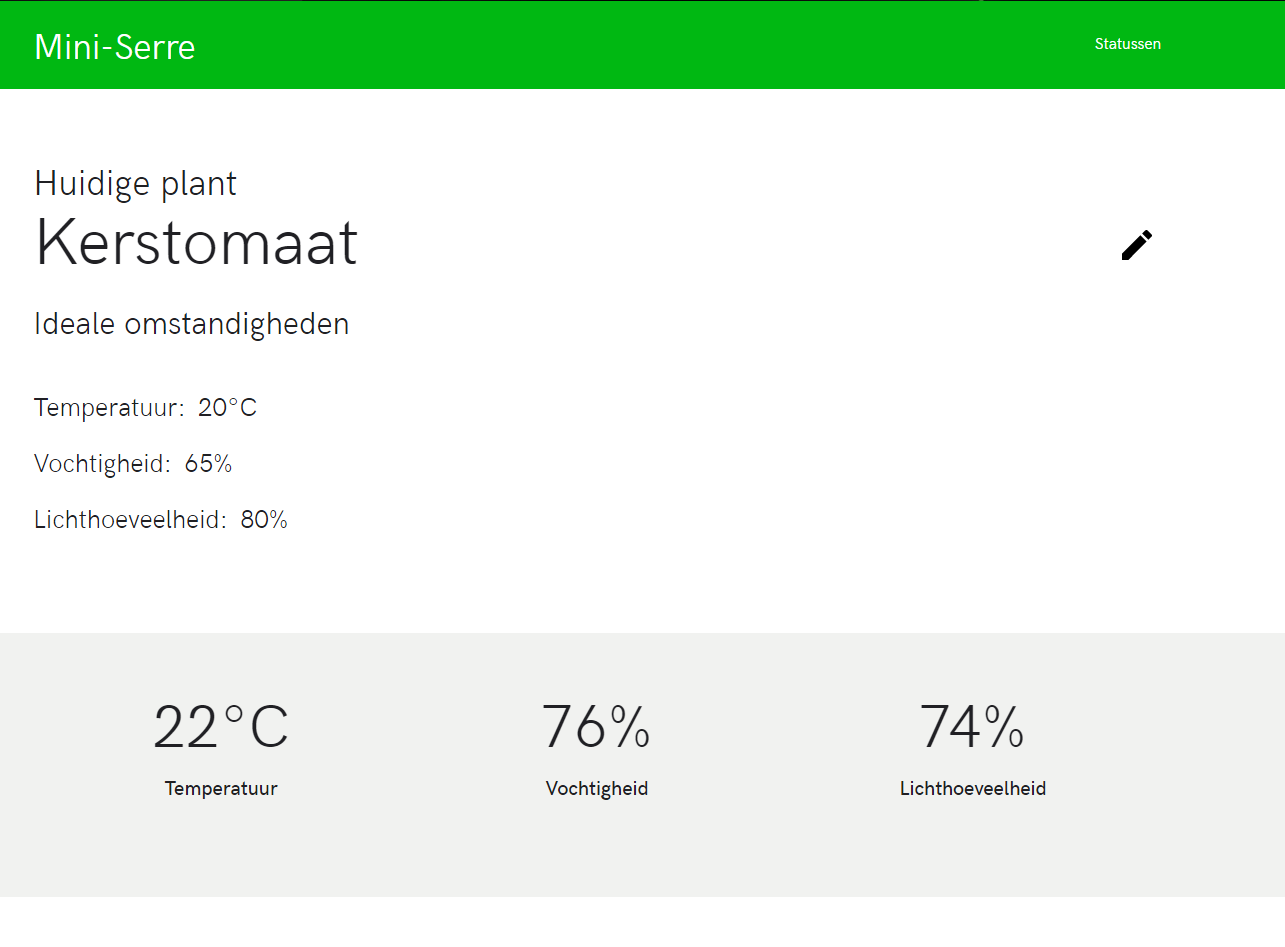Viewport: 1285px width, 947px height.
Task: Select the ideal Vochtigheid 65% line
Action: coord(133,464)
